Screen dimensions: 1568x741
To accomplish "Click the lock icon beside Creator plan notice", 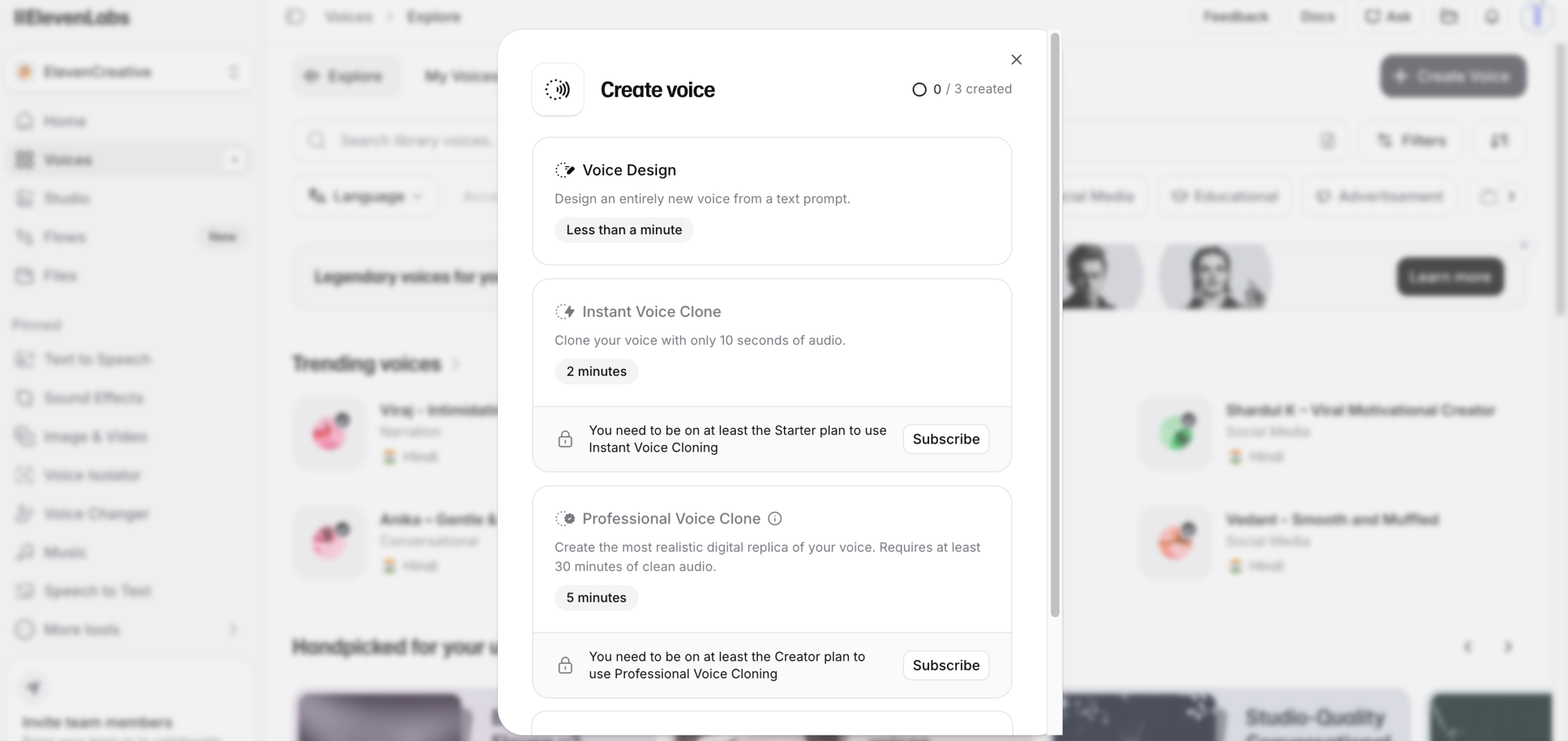I will (565, 665).
